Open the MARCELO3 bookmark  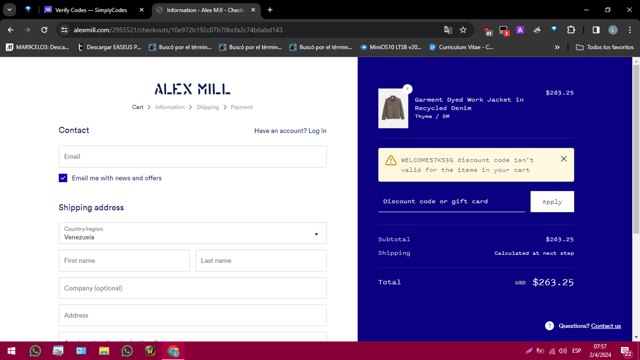tap(38, 47)
